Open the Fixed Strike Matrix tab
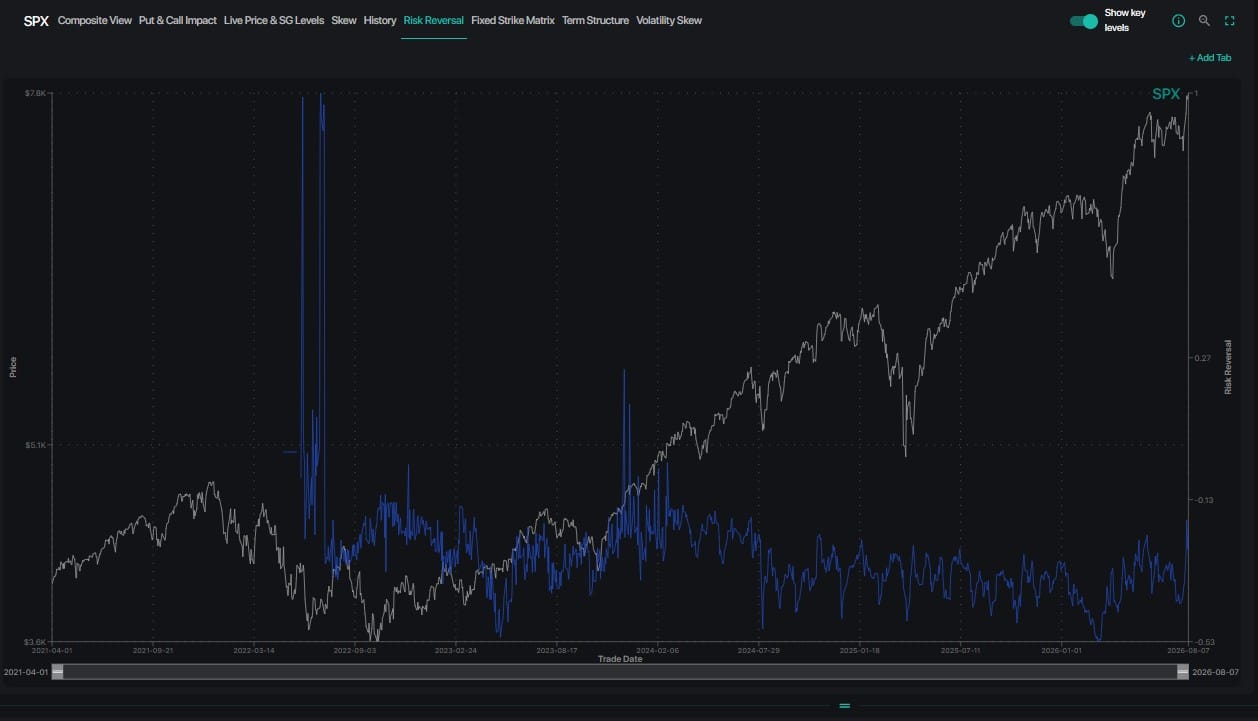This screenshot has width=1258, height=721. (513, 20)
